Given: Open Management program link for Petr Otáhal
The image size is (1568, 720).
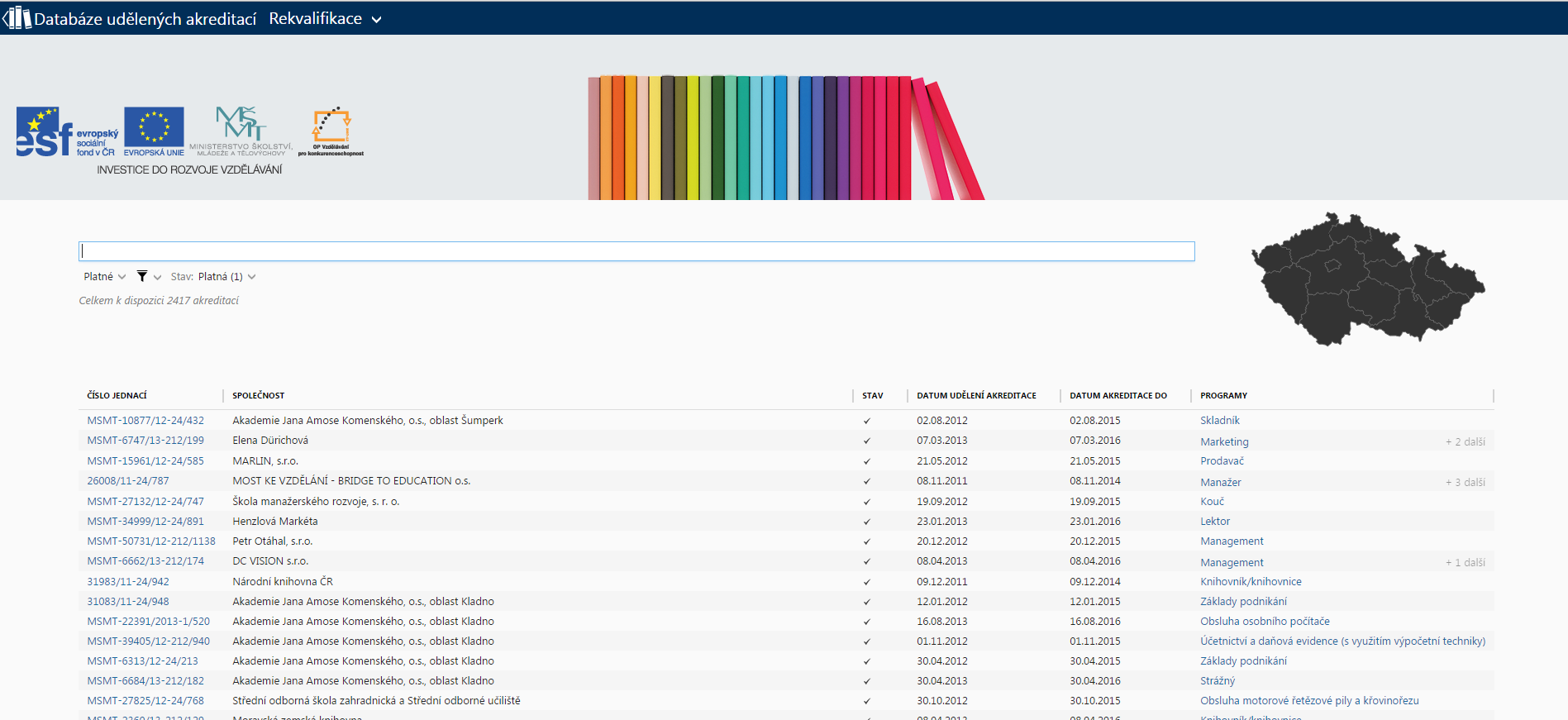Looking at the screenshot, I should tap(1232, 541).
